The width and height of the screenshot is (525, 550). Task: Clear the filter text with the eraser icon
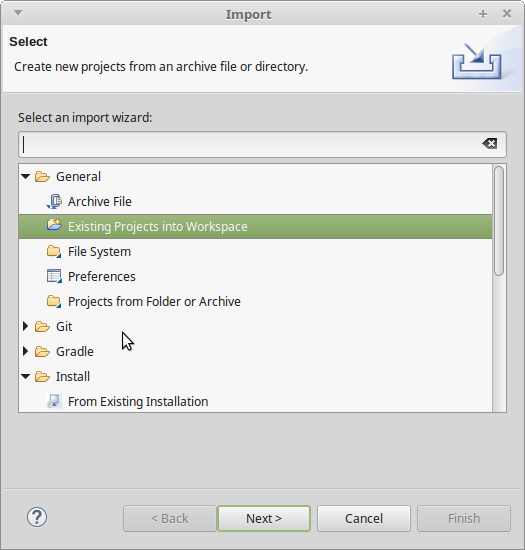coord(489,143)
